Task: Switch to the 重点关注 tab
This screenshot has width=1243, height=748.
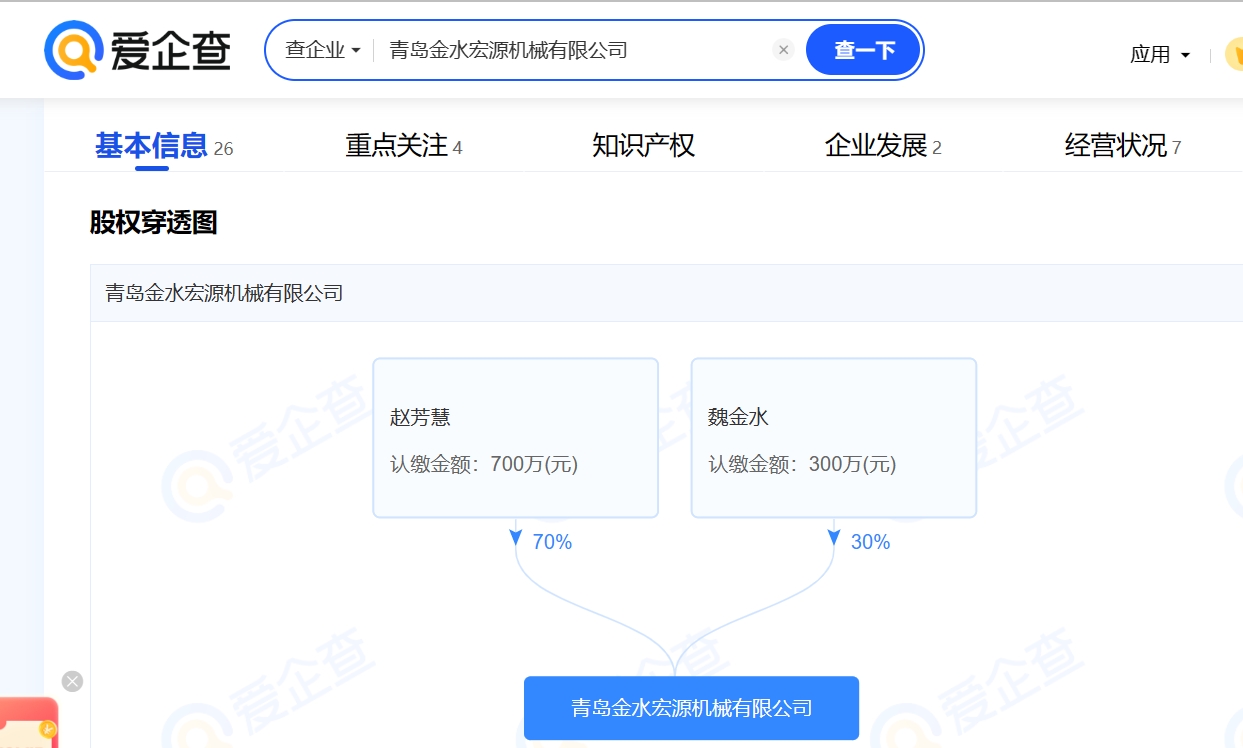Action: tap(404, 146)
